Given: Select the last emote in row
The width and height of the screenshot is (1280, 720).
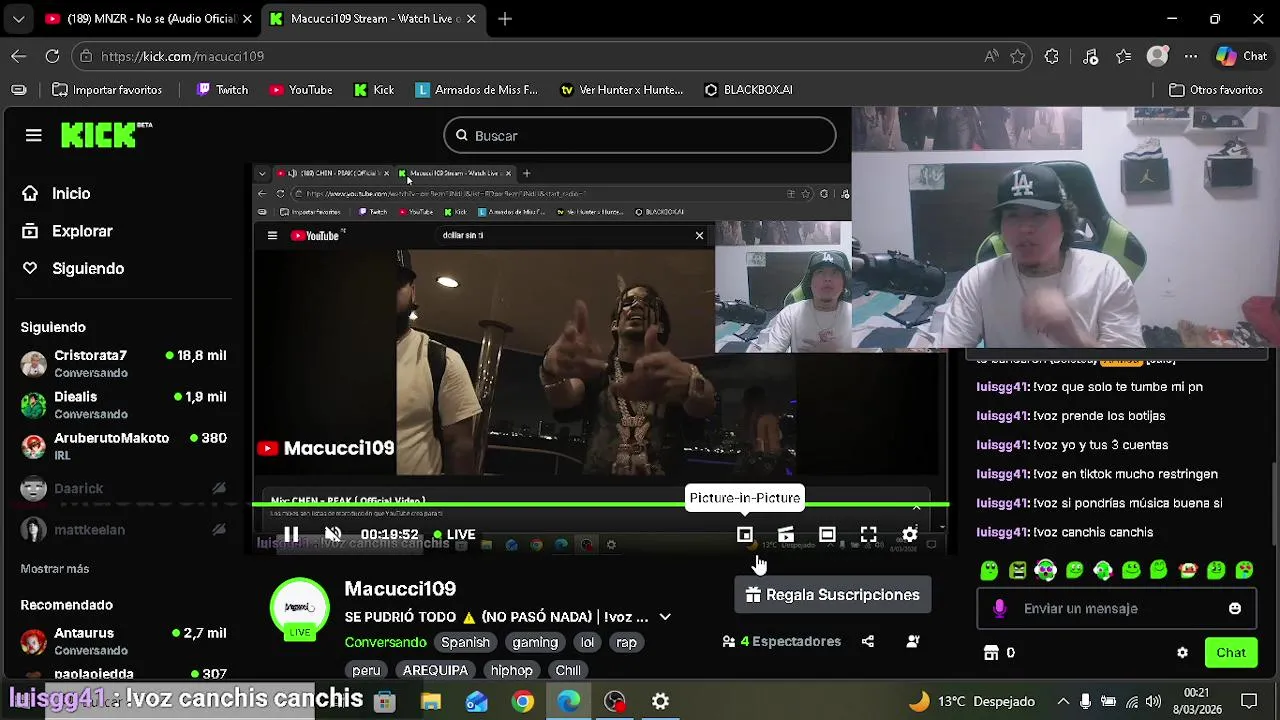Looking at the screenshot, I should [x=1245, y=570].
